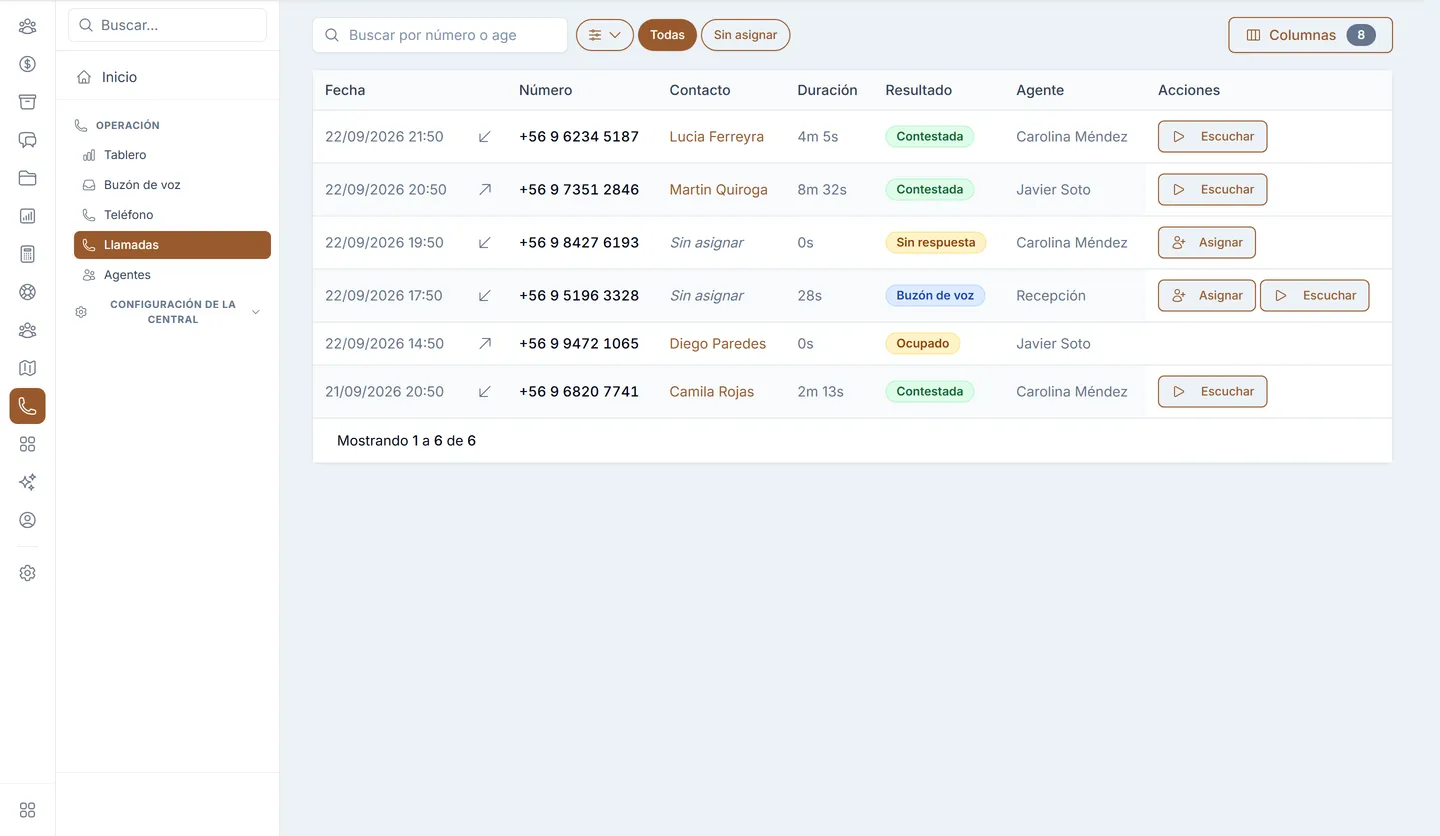Open the bar chart reports icon in the rail

(27, 216)
